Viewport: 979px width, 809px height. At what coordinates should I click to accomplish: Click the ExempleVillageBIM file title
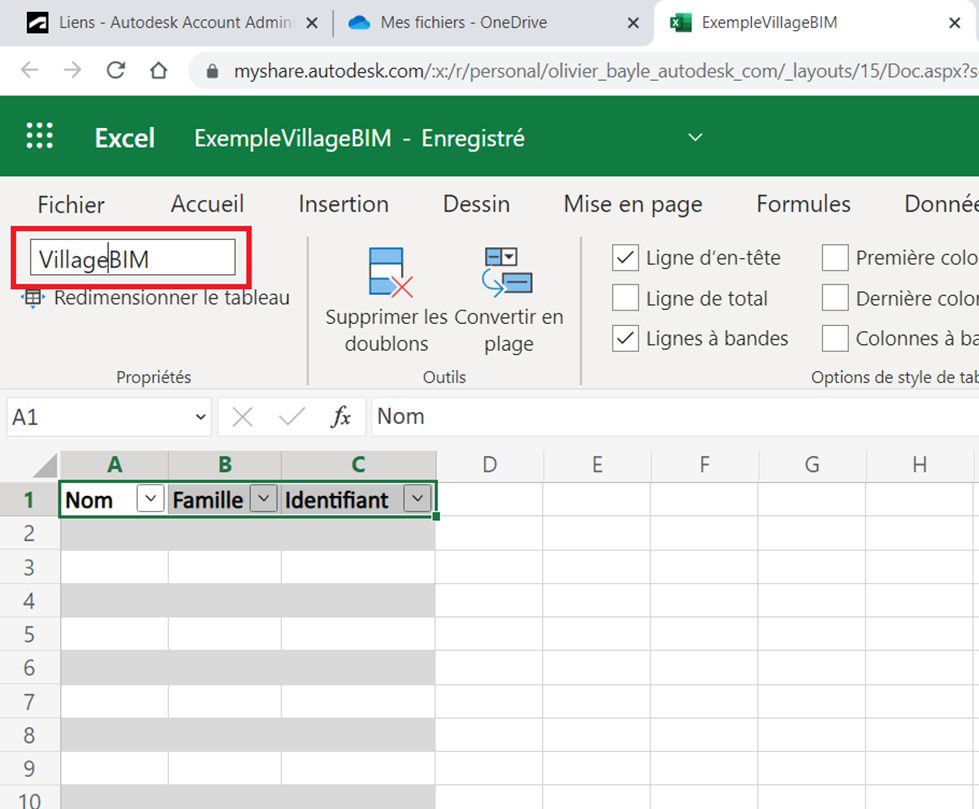[292, 138]
